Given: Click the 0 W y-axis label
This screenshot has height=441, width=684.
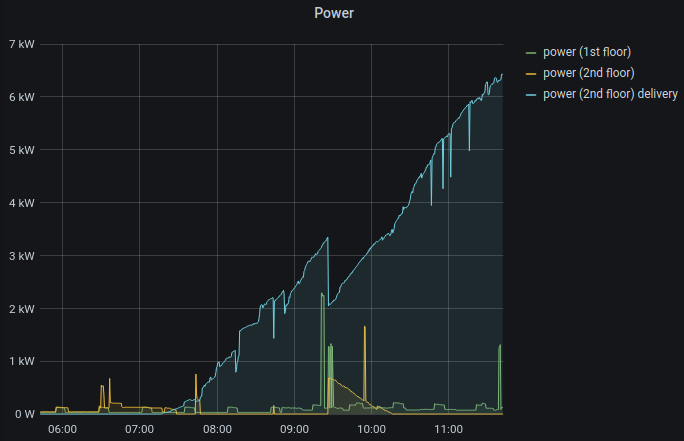Looking at the screenshot, I should pyautogui.click(x=22, y=414).
